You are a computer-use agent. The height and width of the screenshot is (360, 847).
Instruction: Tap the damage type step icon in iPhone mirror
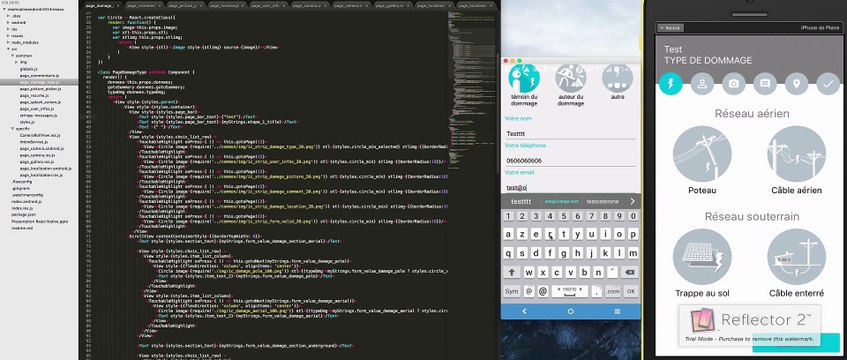pyautogui.click(x=671, y=84)
